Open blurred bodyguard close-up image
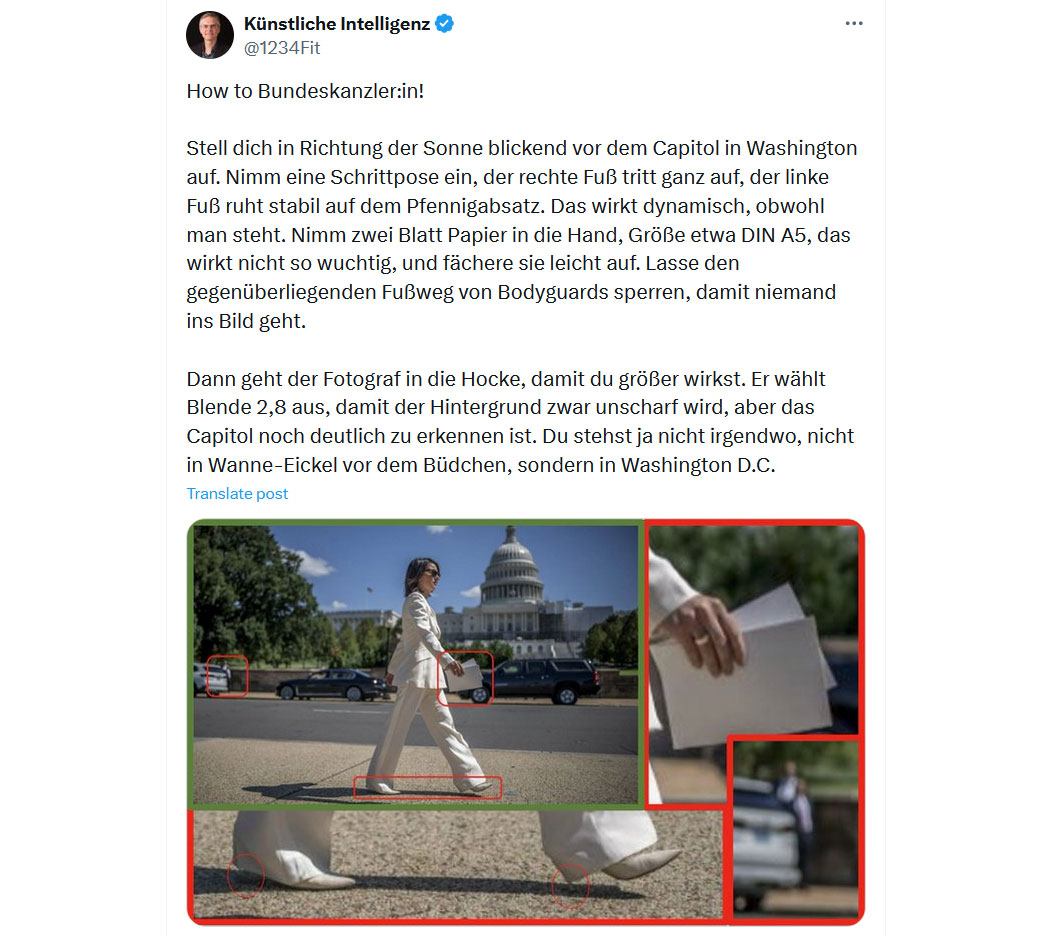 point(795,829)
